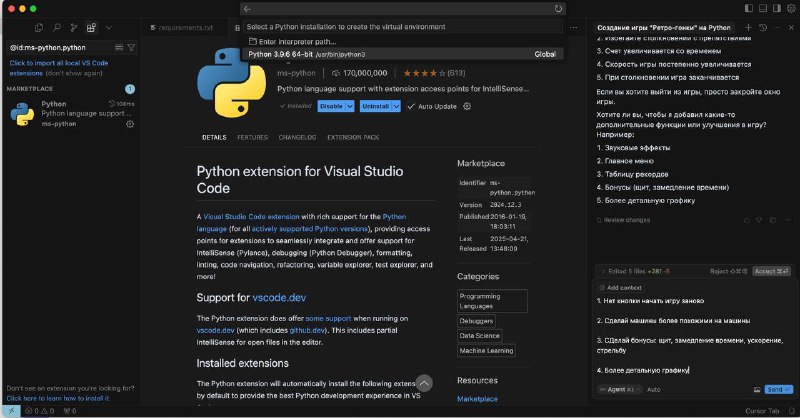Viewport: 800px width, 418px height.
Task: Open Cursor settings gear in title bar
Action: tap(791, 8)
